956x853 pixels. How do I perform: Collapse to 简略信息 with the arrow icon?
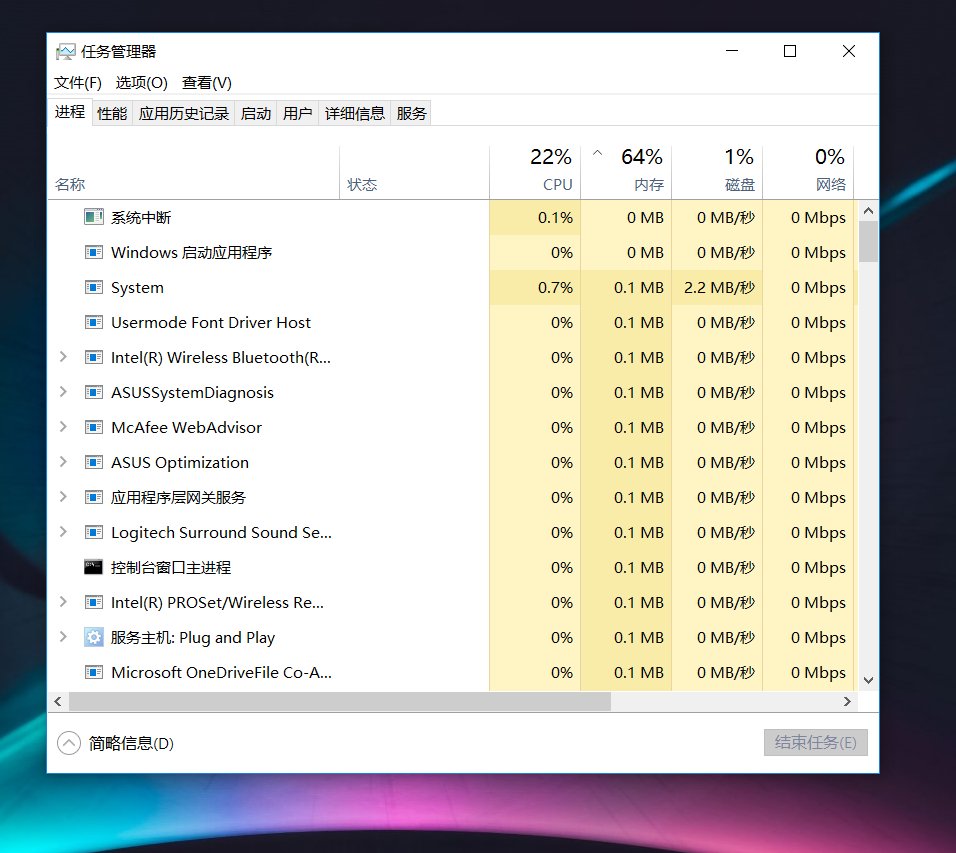click(x=69, y=743)
